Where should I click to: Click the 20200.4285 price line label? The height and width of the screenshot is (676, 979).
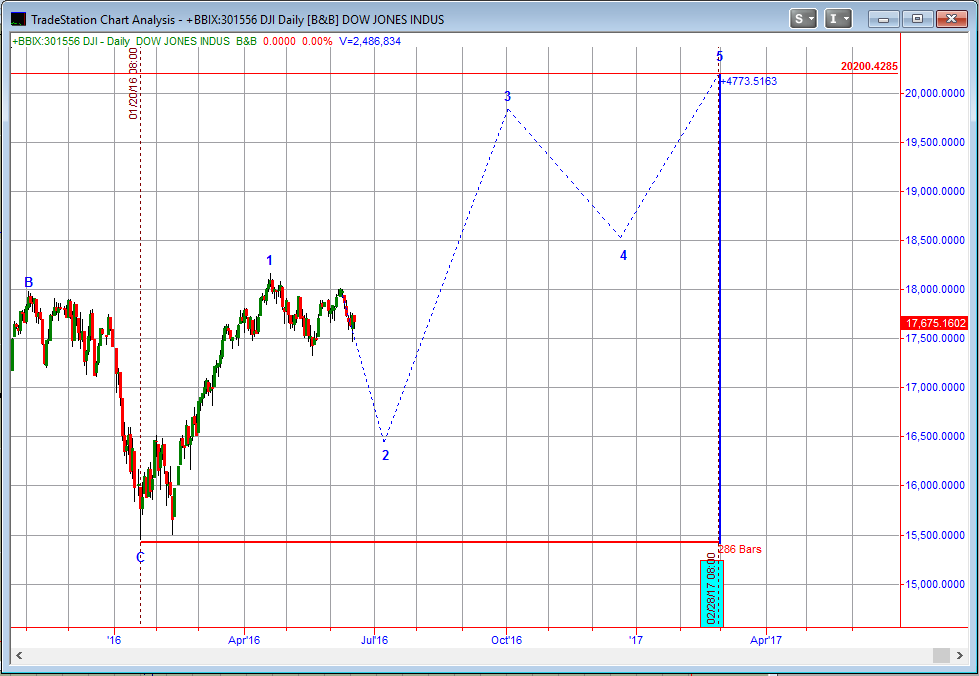pyautogui.click(x=869, y=66)
